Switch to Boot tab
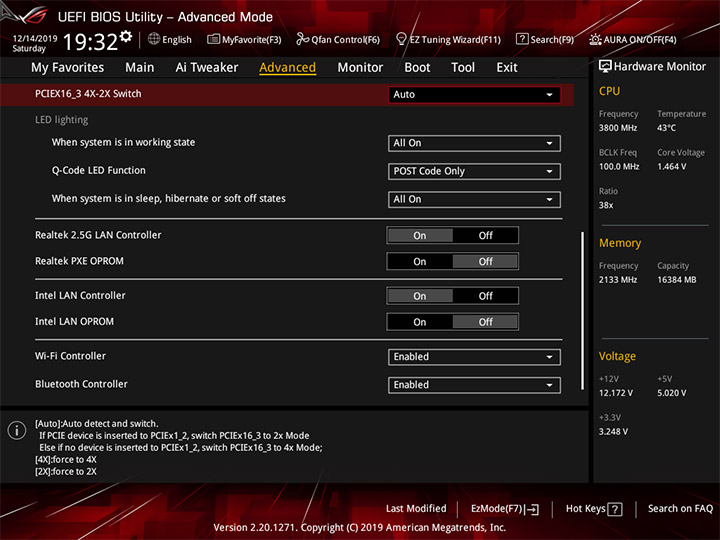Screen dimensions: 720x540 [x=417, y=68]
